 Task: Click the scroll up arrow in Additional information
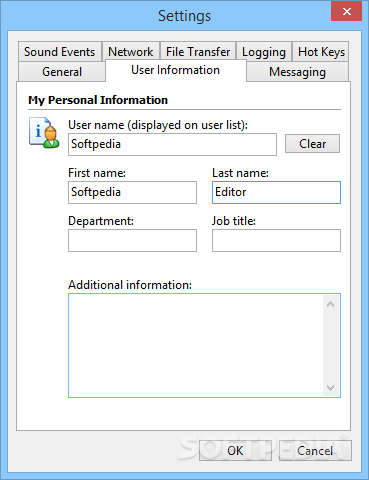tap(330, 304)
